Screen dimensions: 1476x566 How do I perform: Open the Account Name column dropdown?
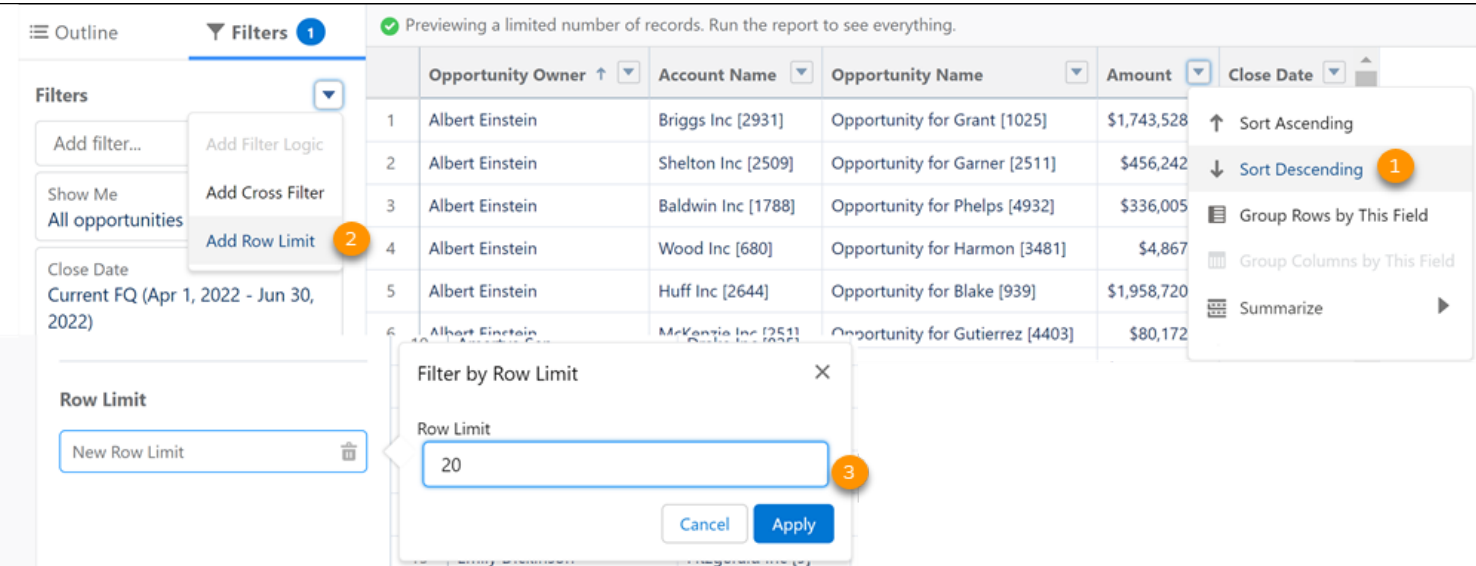(801, 73)
